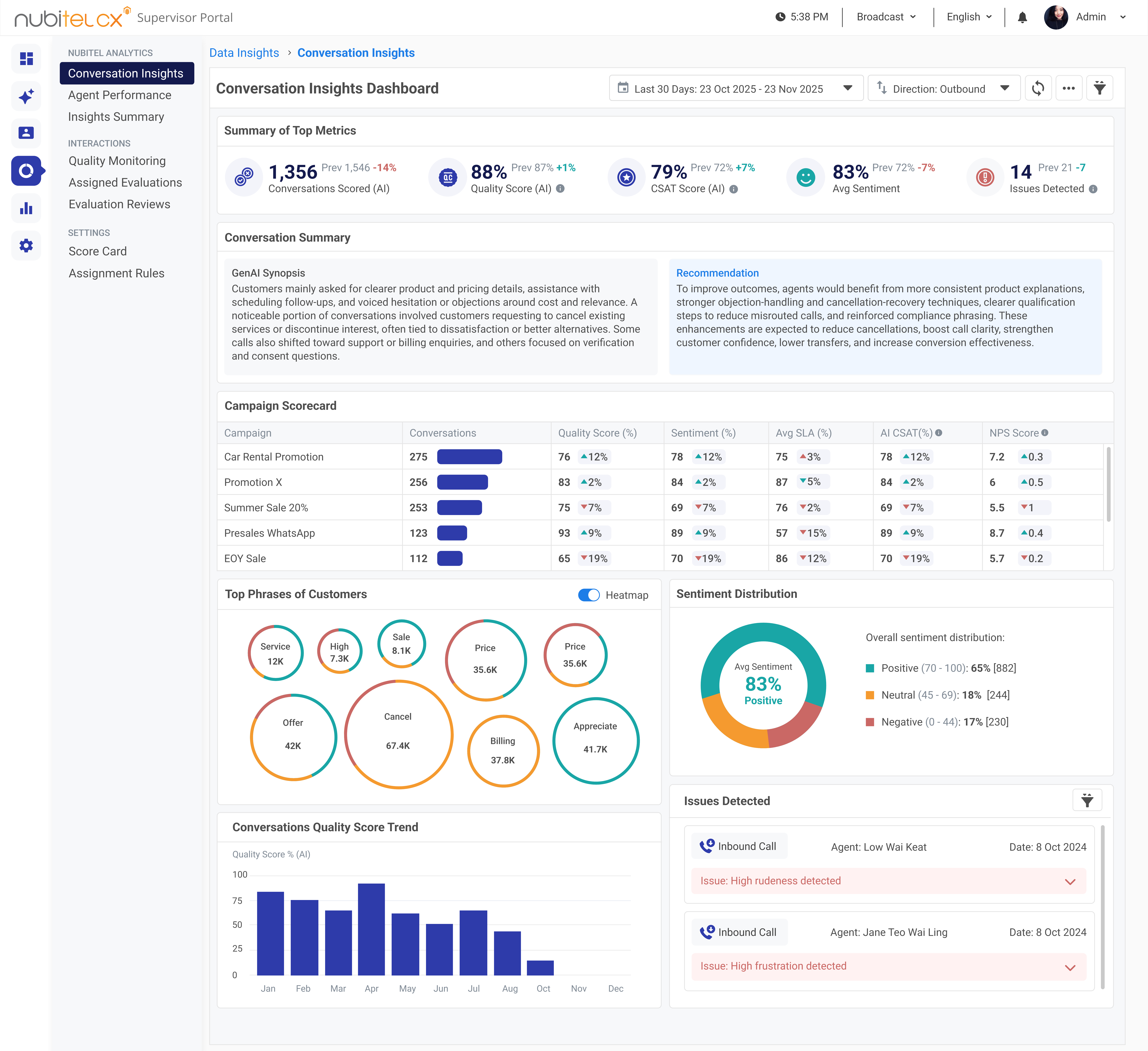Image resolution: width=1148 pixels, height=1051 pixels.
Task: Open Assignment Rules settings
Action: (x=117, y=273)
